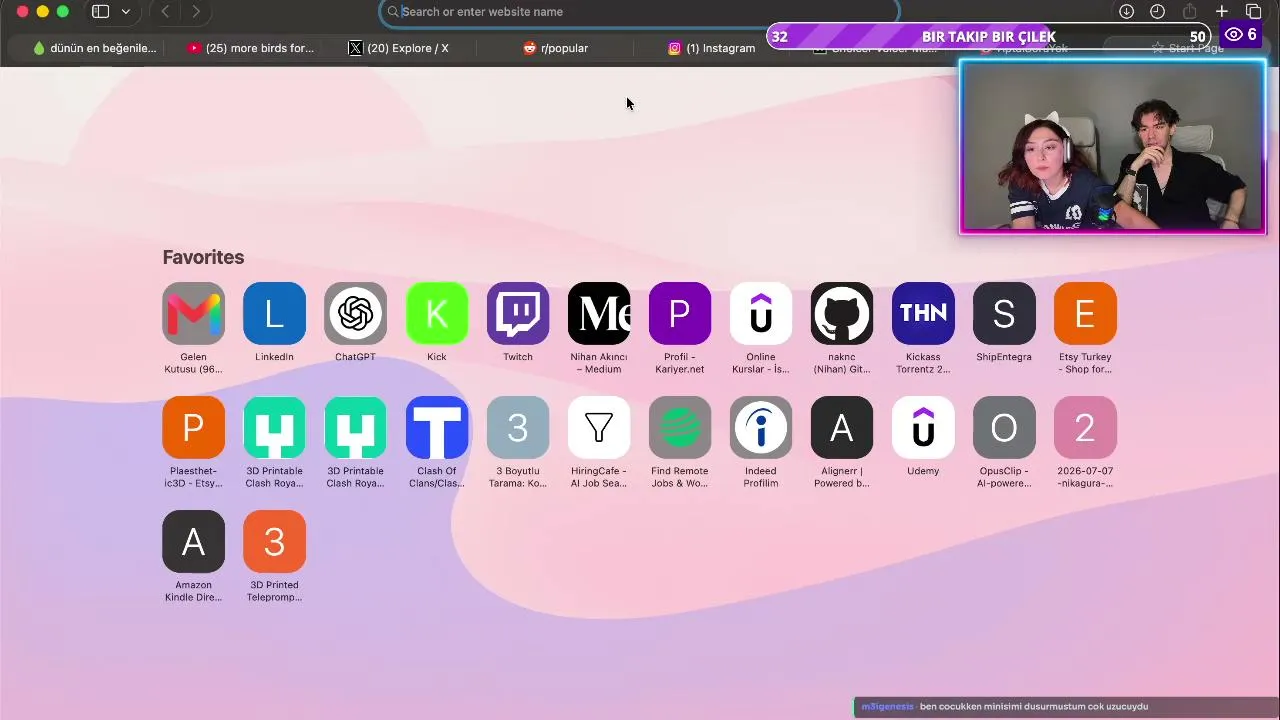This screenshot has height=720, width=1280.
Task: Switch to the more birds for... YouTube tab
Action: pyautogui.click(x=251, y=48)
